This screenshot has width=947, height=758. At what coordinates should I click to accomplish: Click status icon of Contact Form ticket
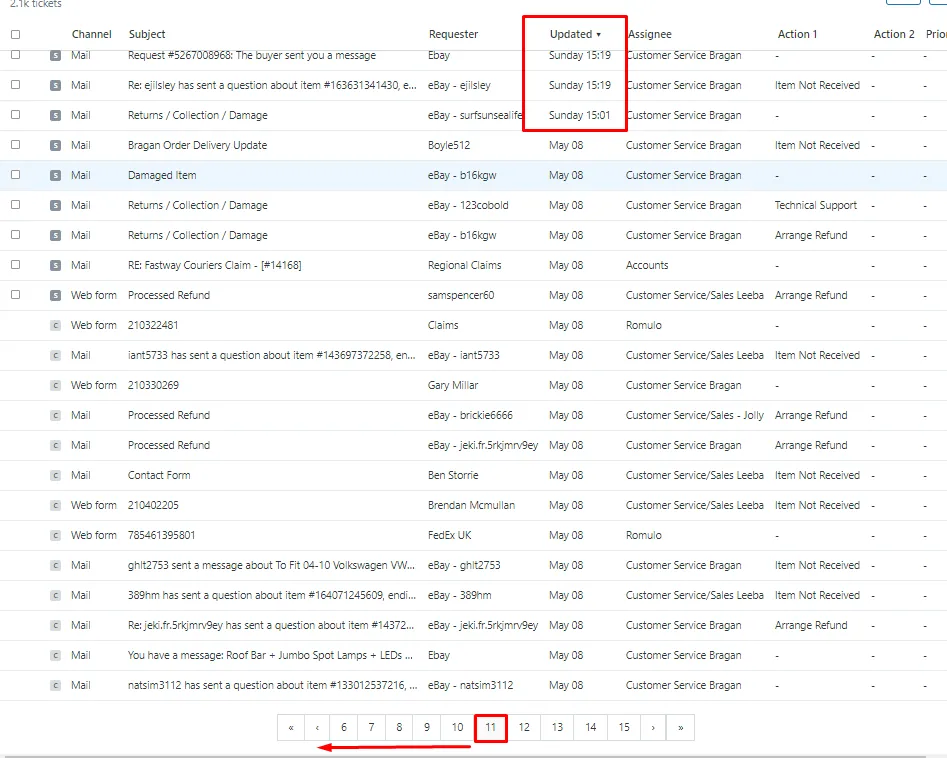point(55,475)
